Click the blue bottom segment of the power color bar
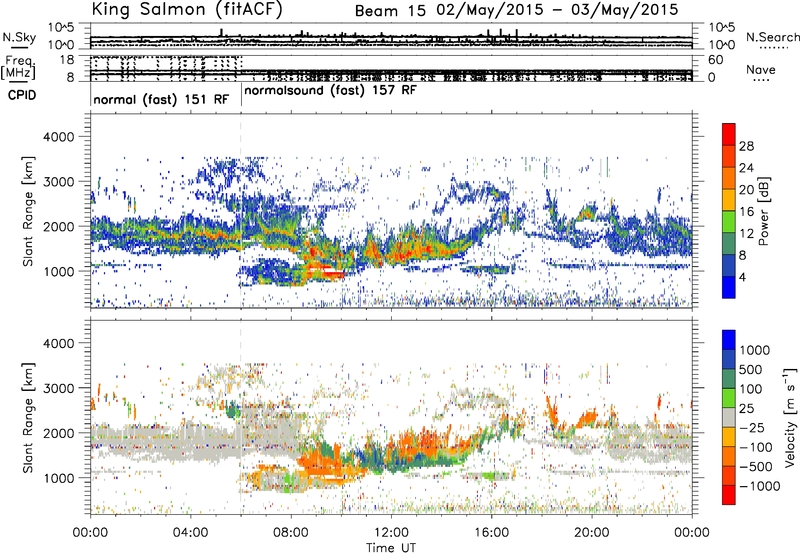Viewport: 800px width, 554px height. [729, 287]
